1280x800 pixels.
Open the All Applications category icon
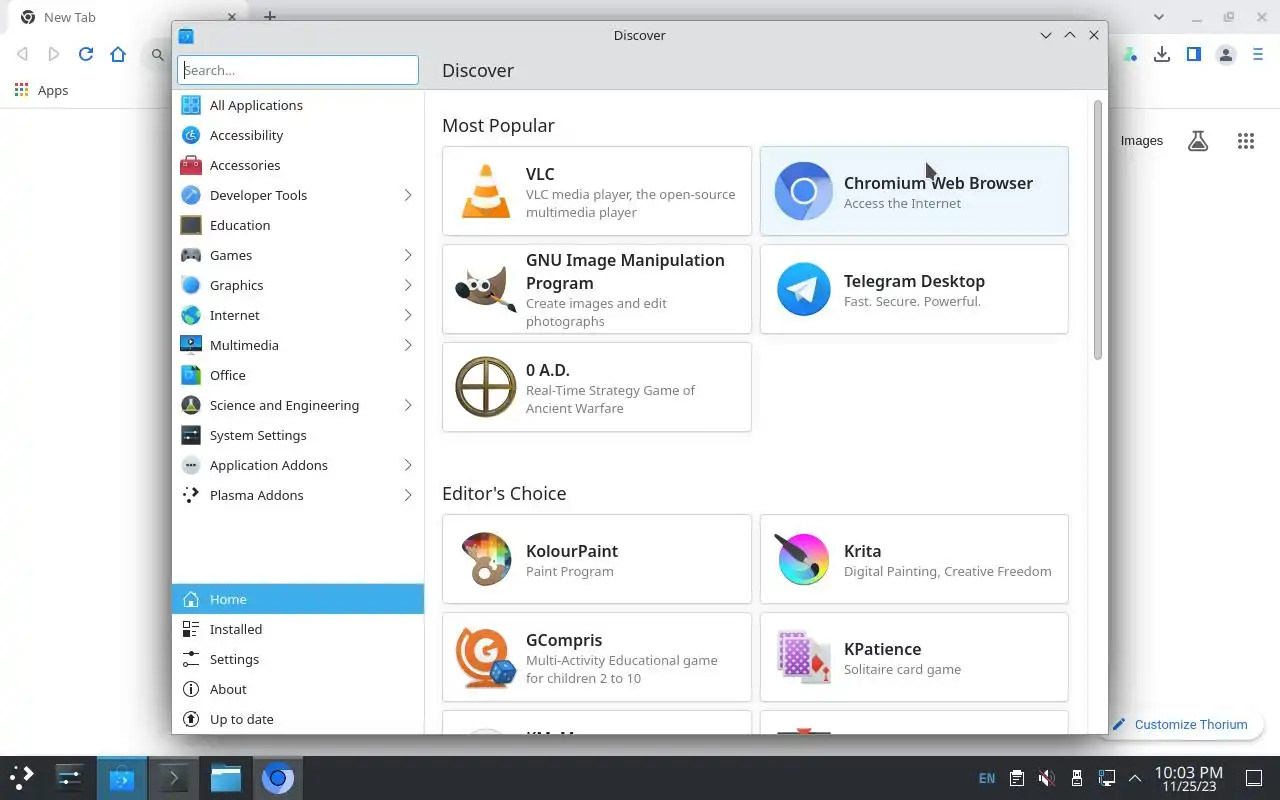(x=191, y=105)
